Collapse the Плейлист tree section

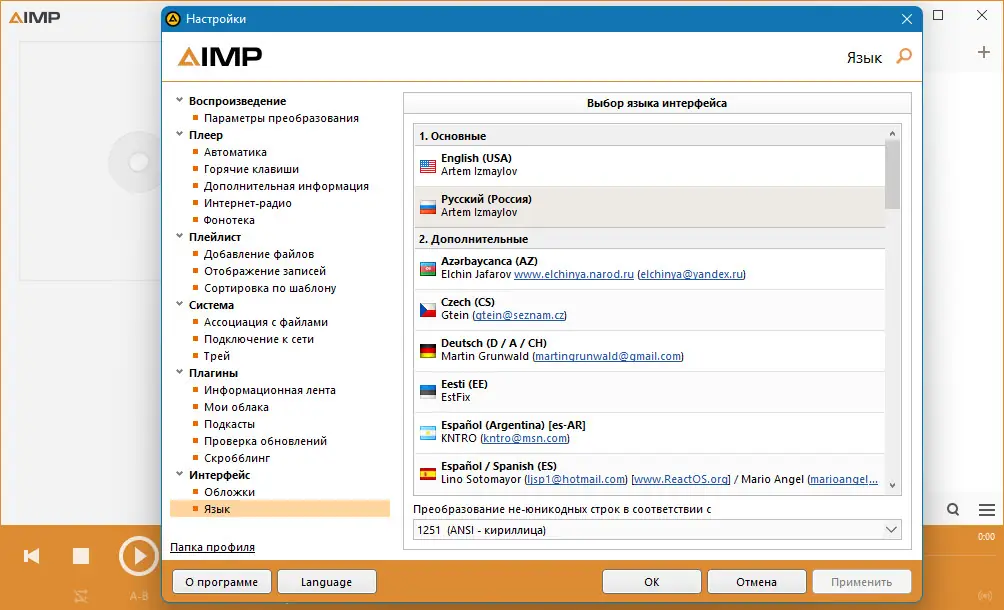click(x=180, y=236)
